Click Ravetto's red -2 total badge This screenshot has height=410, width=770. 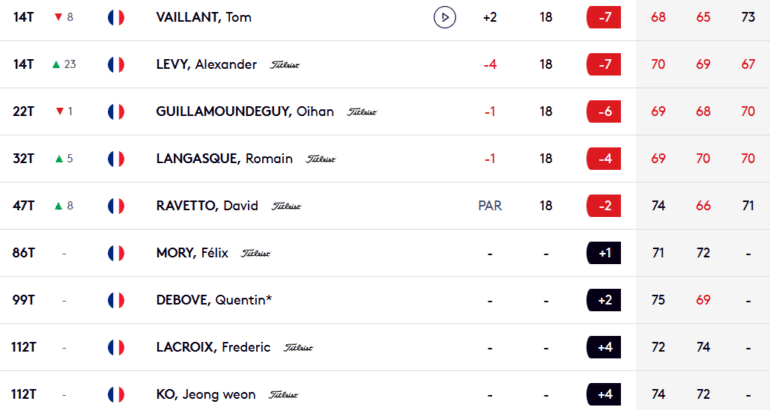click(x=604, y=206)
